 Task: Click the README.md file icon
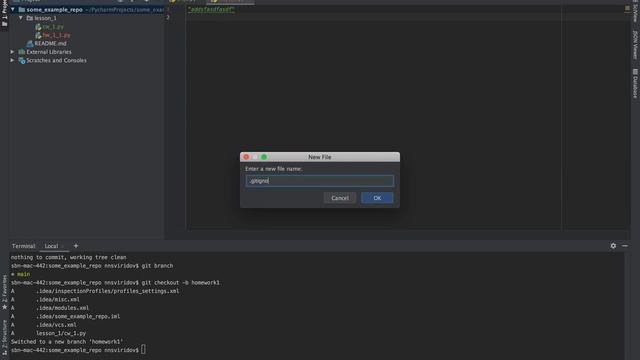(30, 43)
